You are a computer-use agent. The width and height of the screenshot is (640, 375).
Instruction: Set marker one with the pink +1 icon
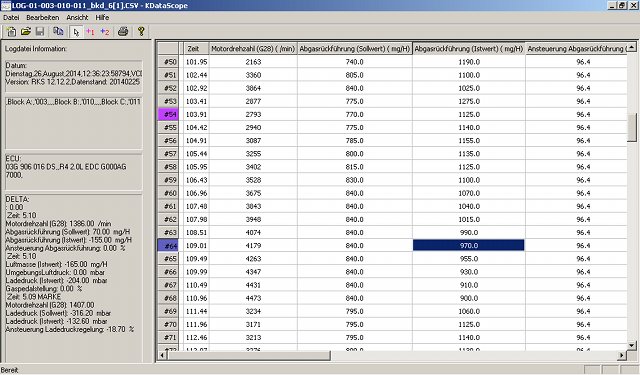pyautogui.click(x=90, y=32)
